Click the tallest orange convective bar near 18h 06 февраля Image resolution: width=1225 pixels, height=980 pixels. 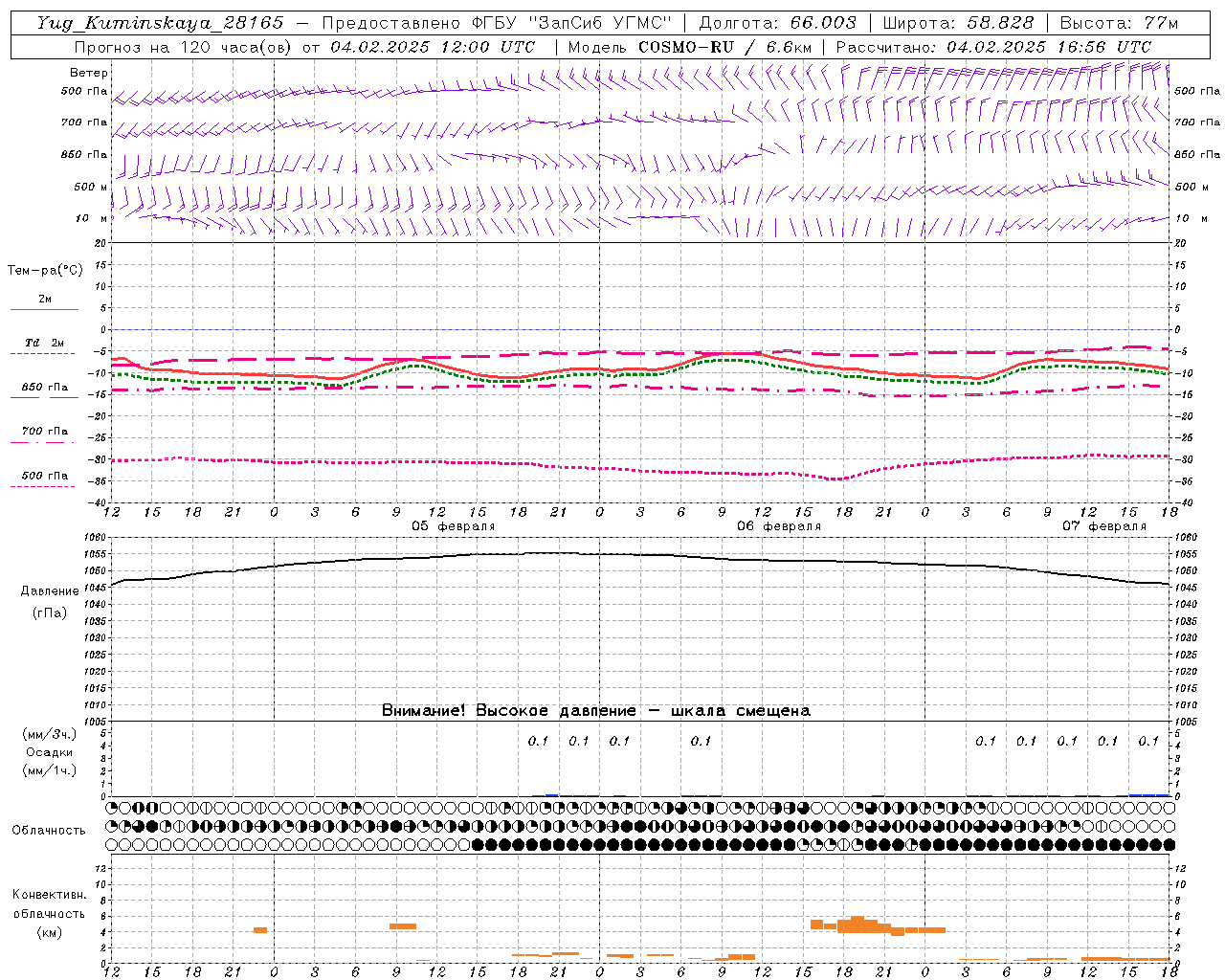click(857, 924)
